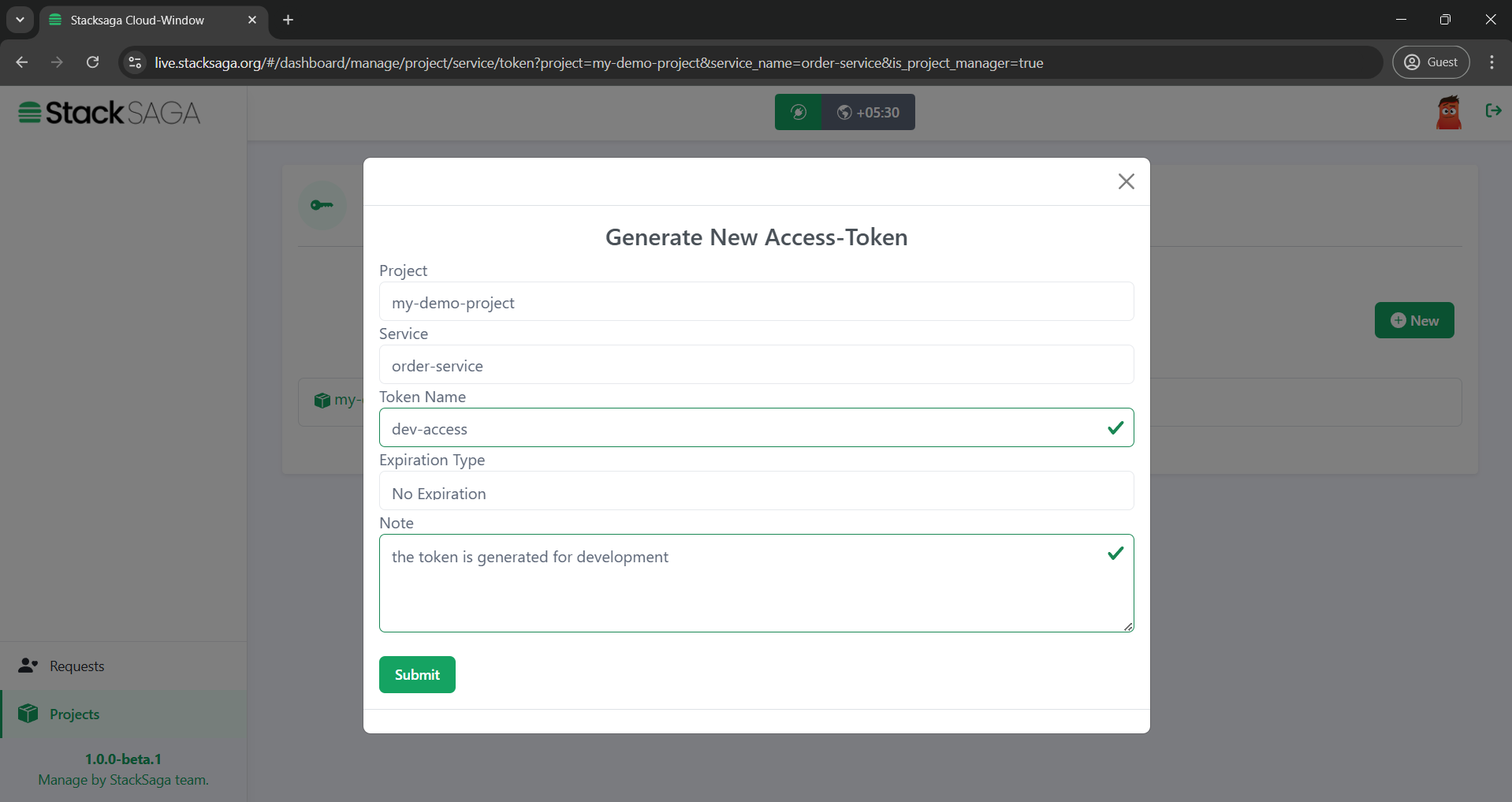
Task: Expand Chrome's three-dot menu
Action: point(1491,62)
